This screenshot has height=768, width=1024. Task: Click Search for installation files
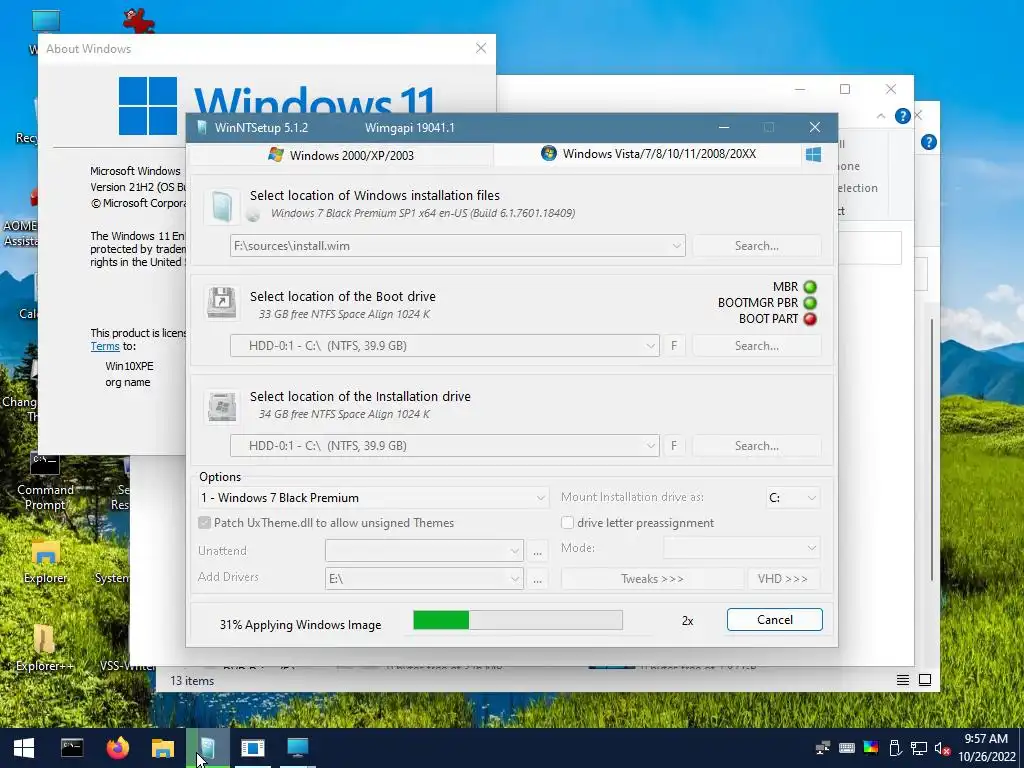[756, 246]
